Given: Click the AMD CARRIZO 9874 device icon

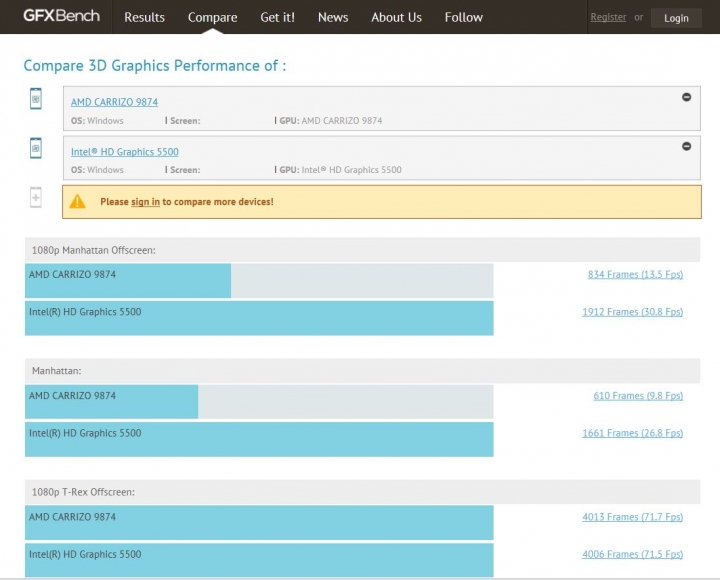Looking at the screenshot, I should coord(36,99).
